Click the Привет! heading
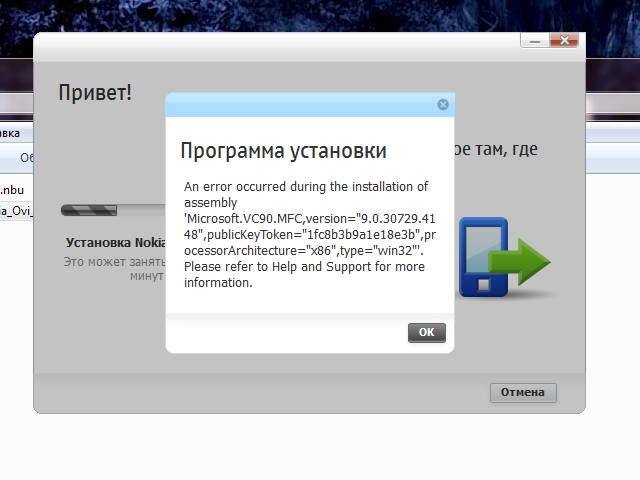 point(95,93)
